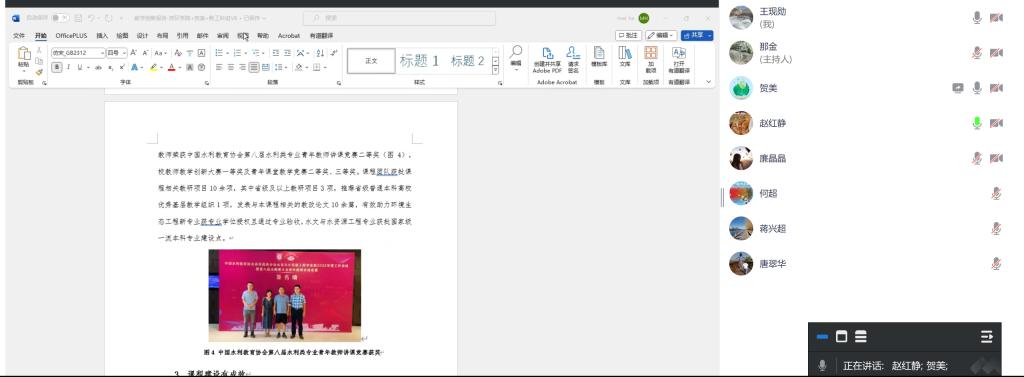
Task: Click the format painter brush icon
Action: tap(39, 72)
